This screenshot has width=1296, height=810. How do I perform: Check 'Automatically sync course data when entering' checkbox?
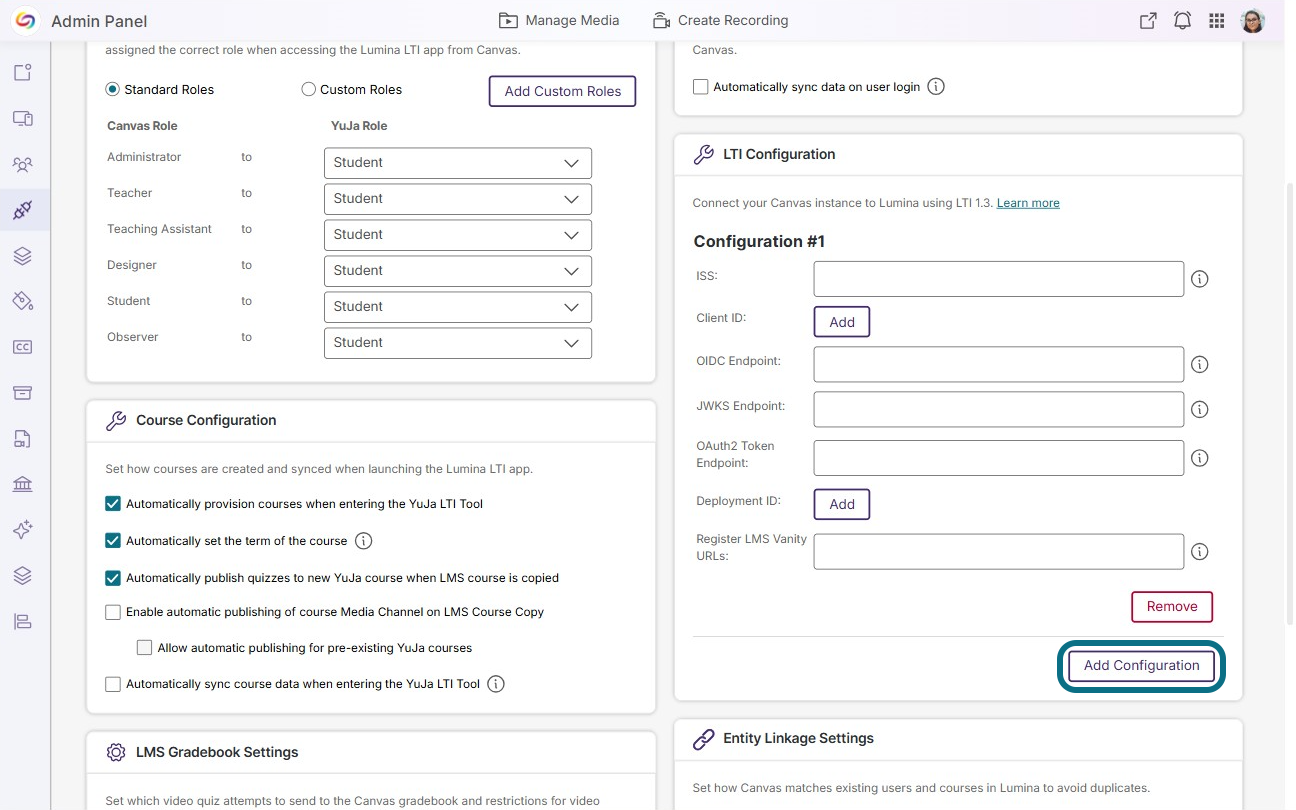click(x=113, y=684)
